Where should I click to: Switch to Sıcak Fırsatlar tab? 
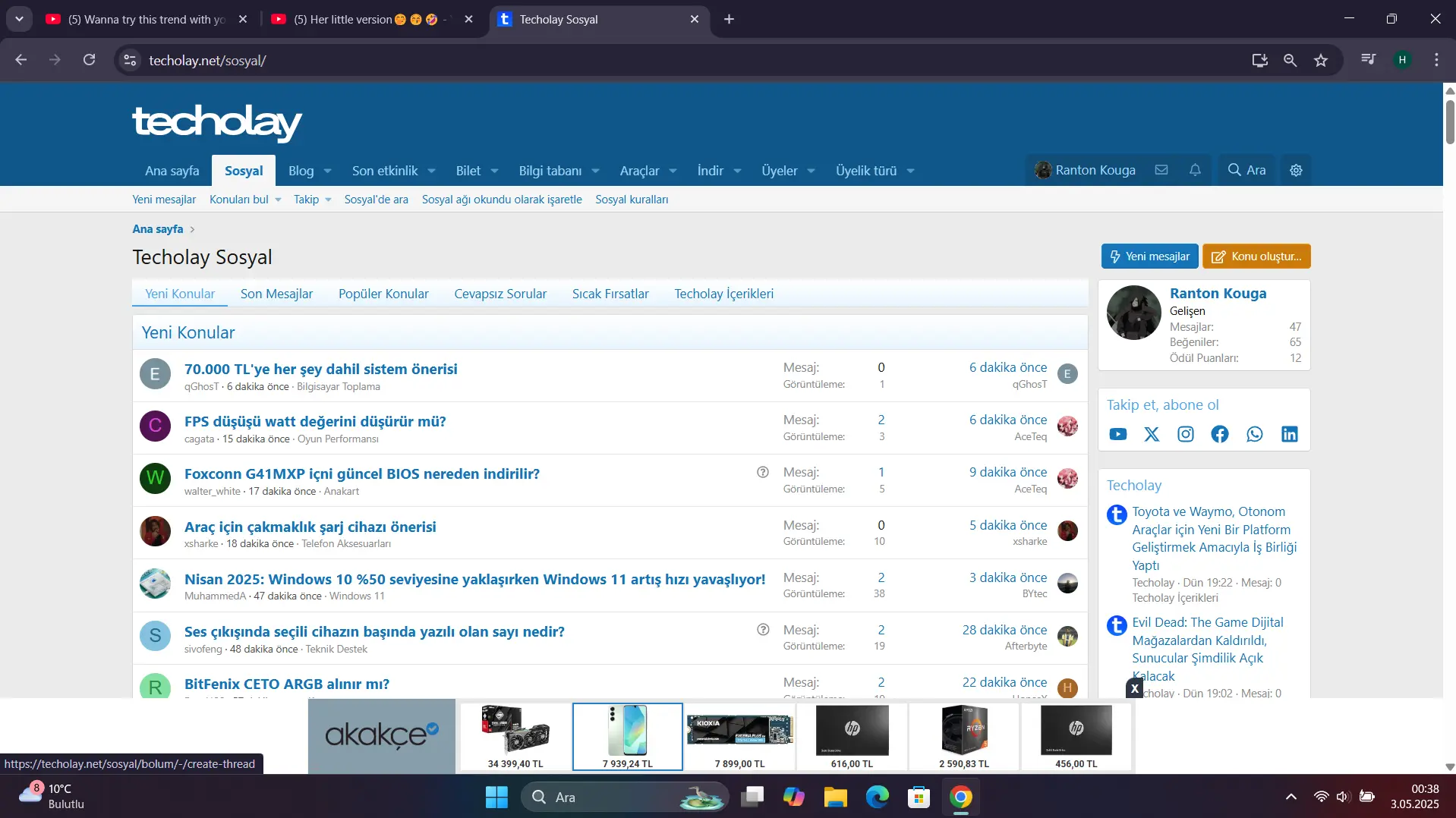pyautogui.click(x=610, y=294)
